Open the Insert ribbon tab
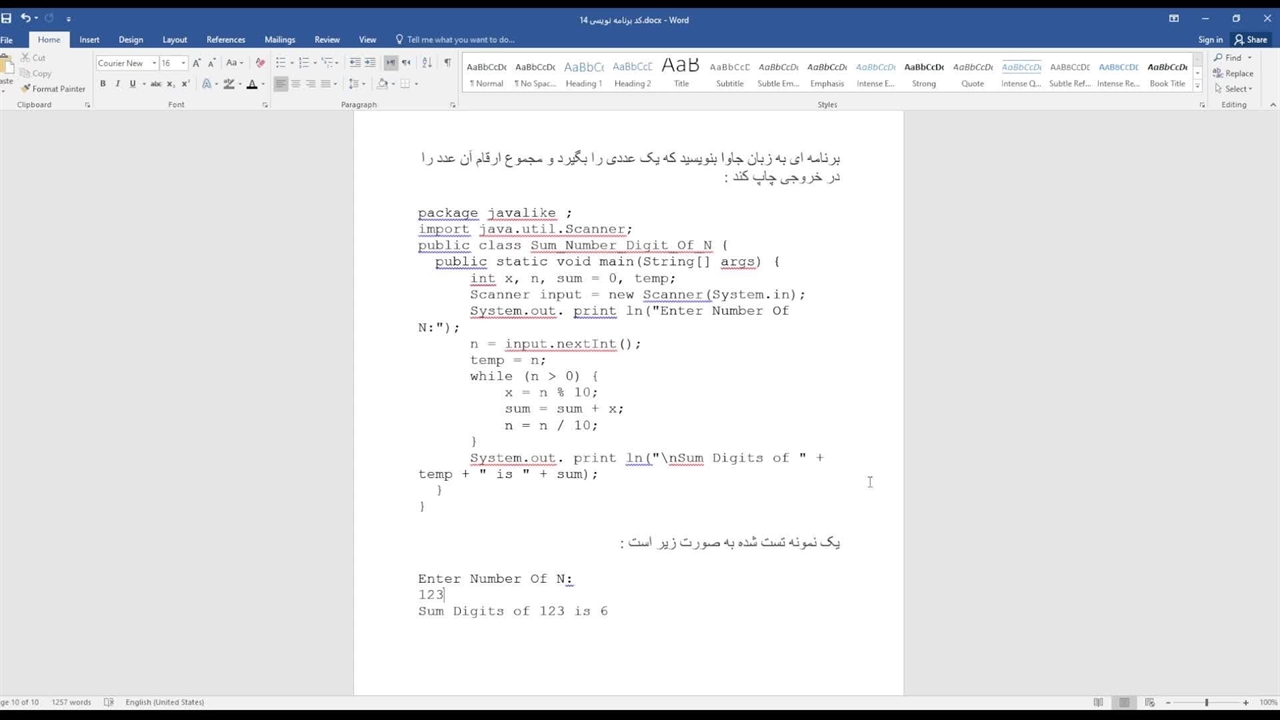 pyautogui.click(x=89, y=40)
